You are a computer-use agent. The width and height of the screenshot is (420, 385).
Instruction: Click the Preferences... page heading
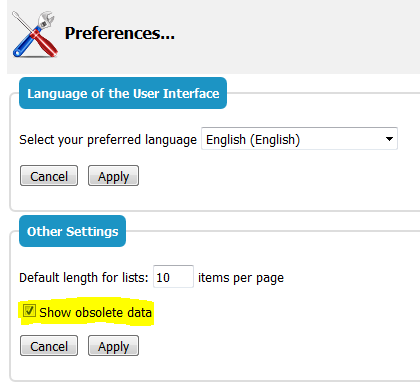coord(120,33)
